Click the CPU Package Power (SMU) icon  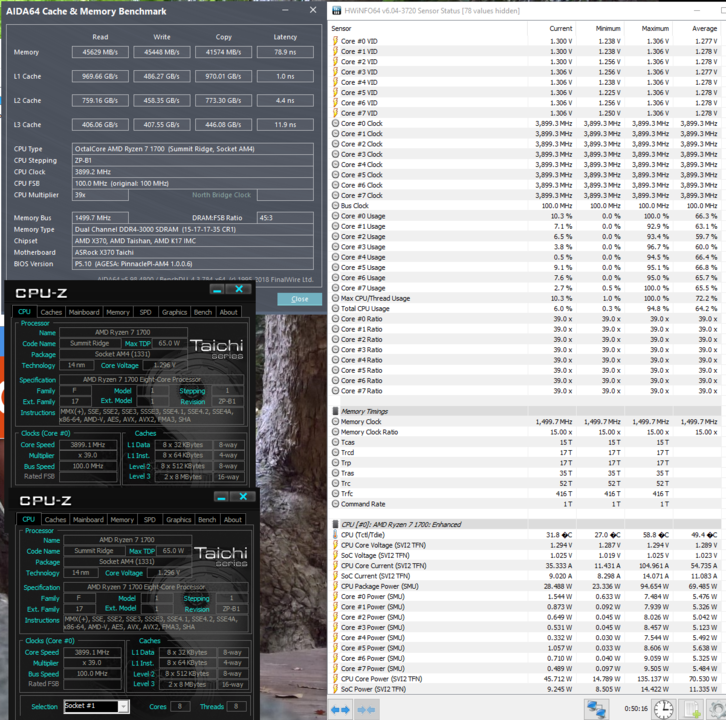click(336, 586)
